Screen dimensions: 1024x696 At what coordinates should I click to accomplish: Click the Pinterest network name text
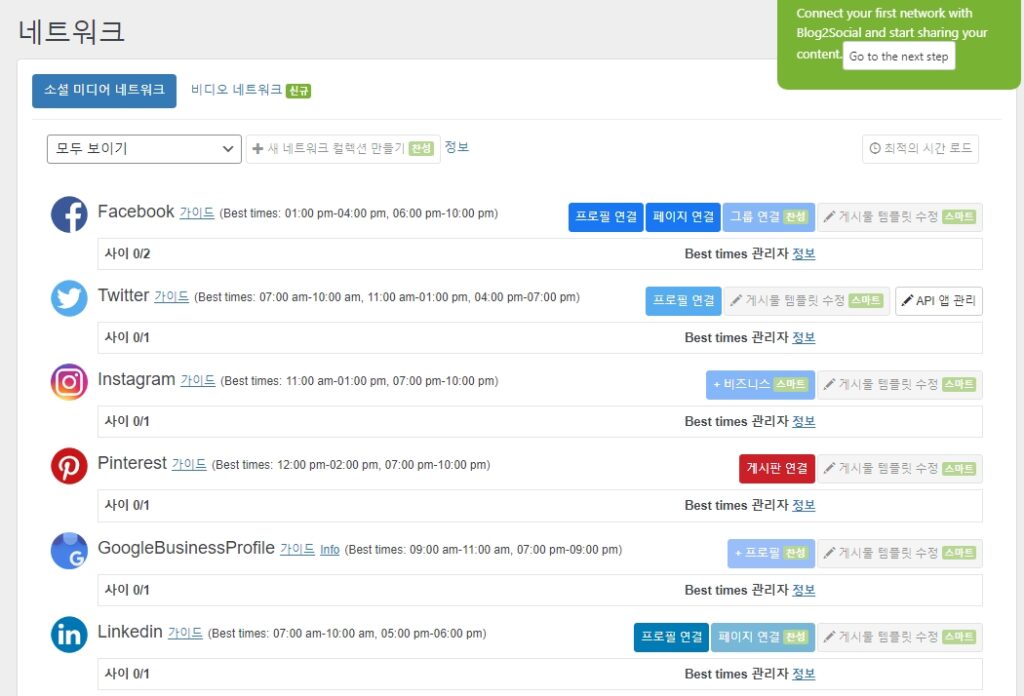[x=132, y=463]
